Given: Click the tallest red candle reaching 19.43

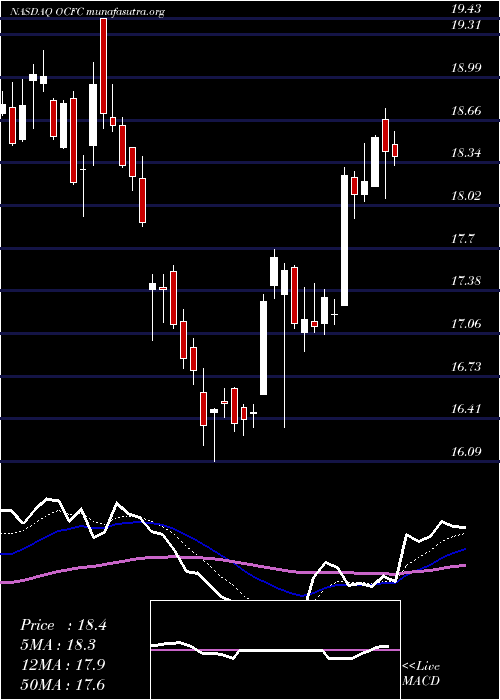Looking at the screenshot, I should [104, 66].
